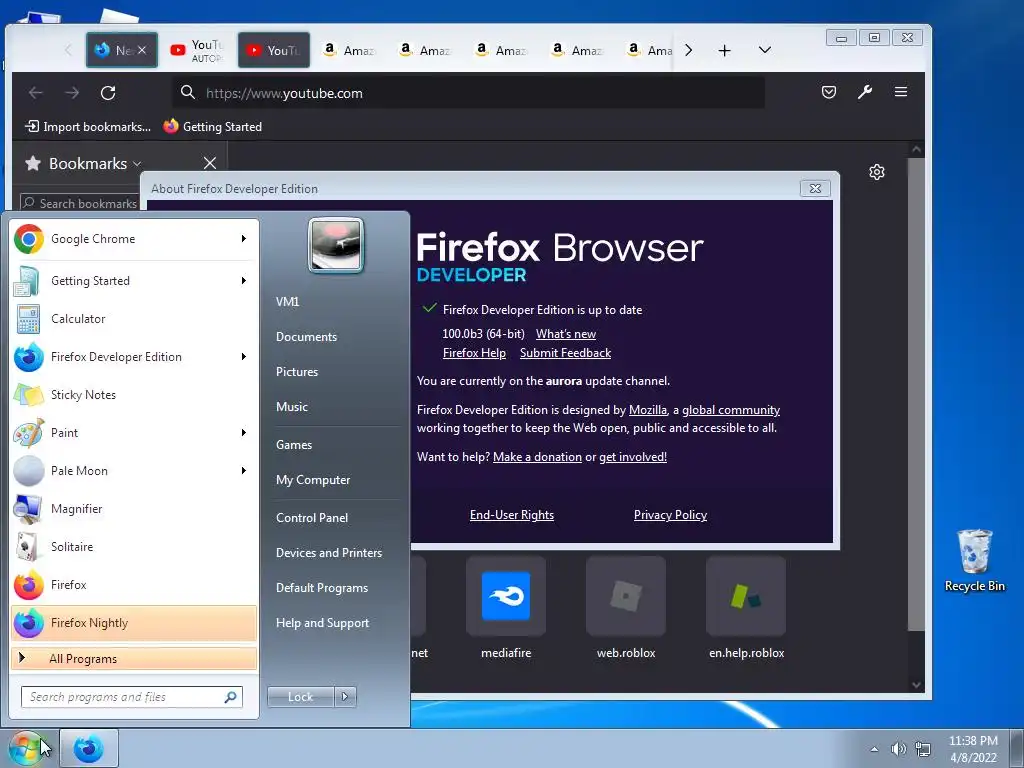
Task: Start the Magnifier tool
Action: [x=134, y=509]
